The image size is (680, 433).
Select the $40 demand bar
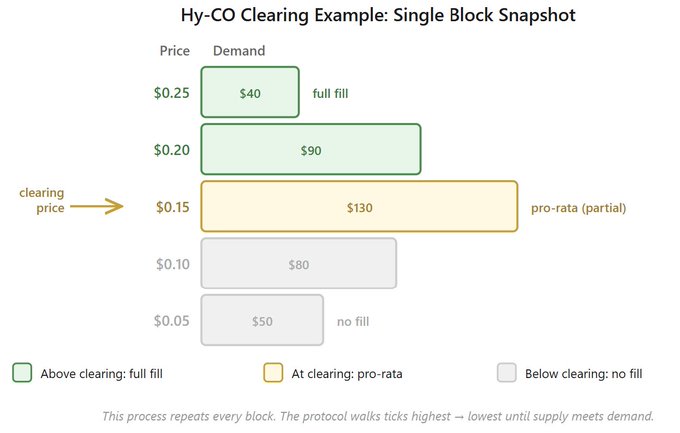pyautogui.click(x=250, y=93)
